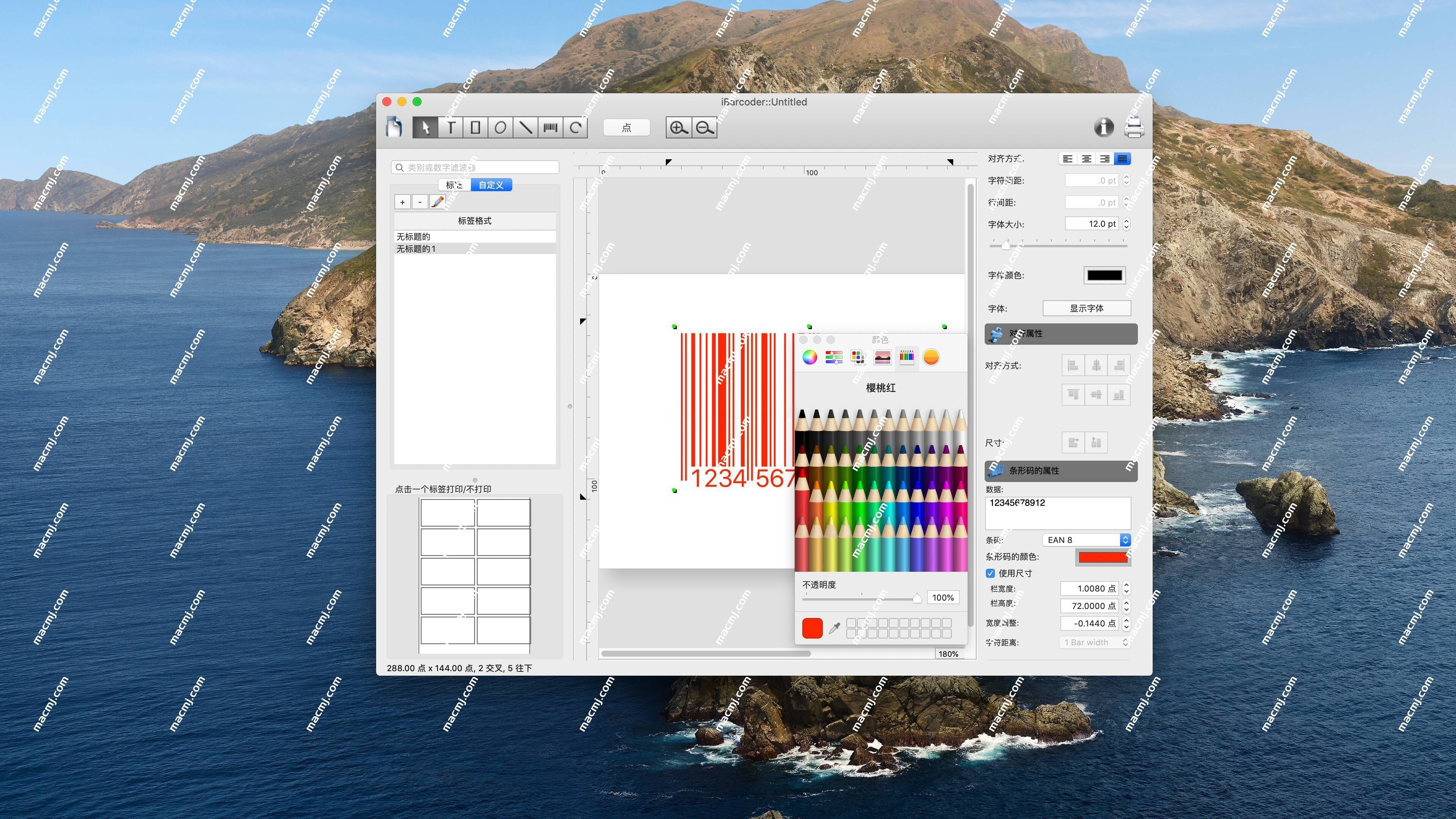Select pencils color picker mode
Image resolution: width=1456 pixels, height=819 pixels.
tap(907, 357)
